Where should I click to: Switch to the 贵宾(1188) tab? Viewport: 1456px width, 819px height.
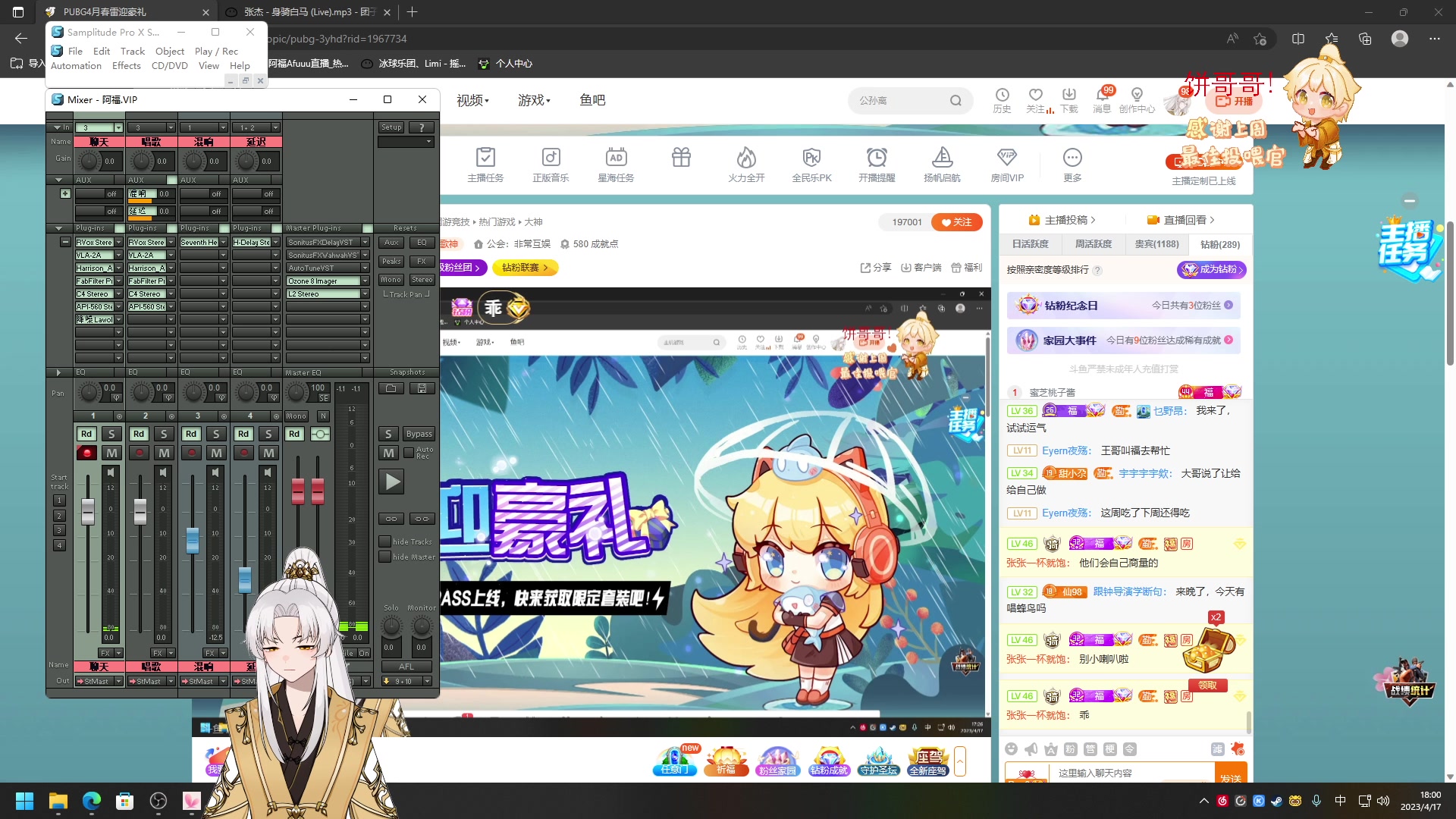coord(1156,244)
